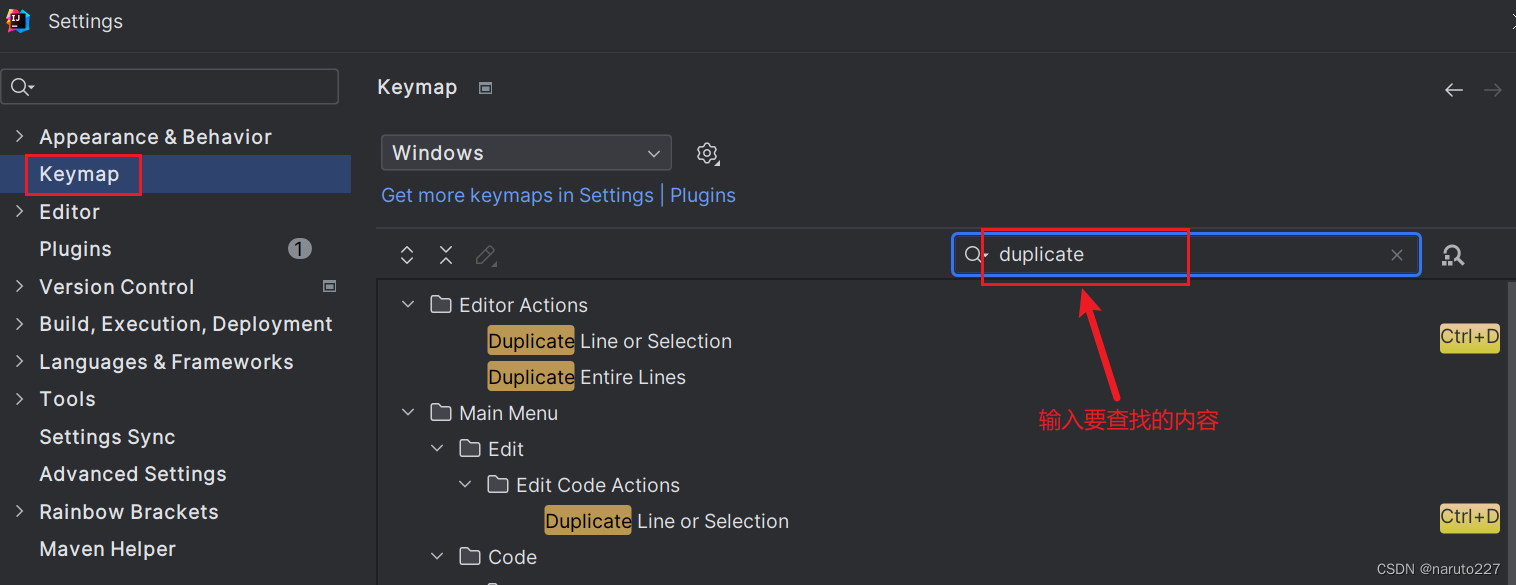Click the Collapse All icon in keymap toolbar
Screen dimensions: 1516x585
[x=446, y=255]
